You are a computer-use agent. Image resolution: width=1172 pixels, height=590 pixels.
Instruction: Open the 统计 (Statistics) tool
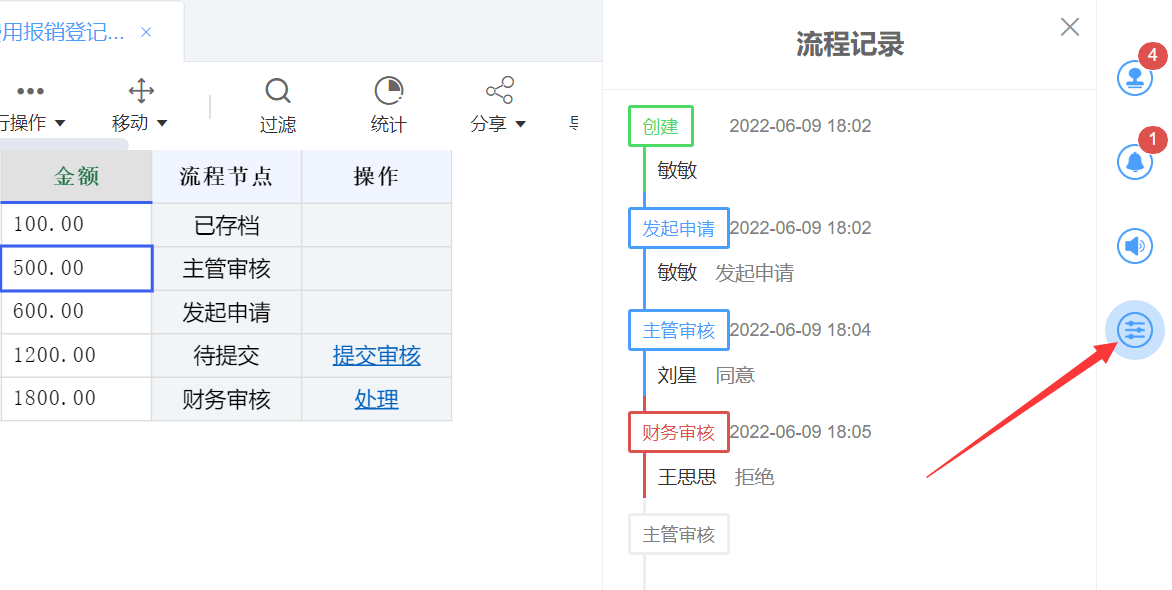point(388,105)
